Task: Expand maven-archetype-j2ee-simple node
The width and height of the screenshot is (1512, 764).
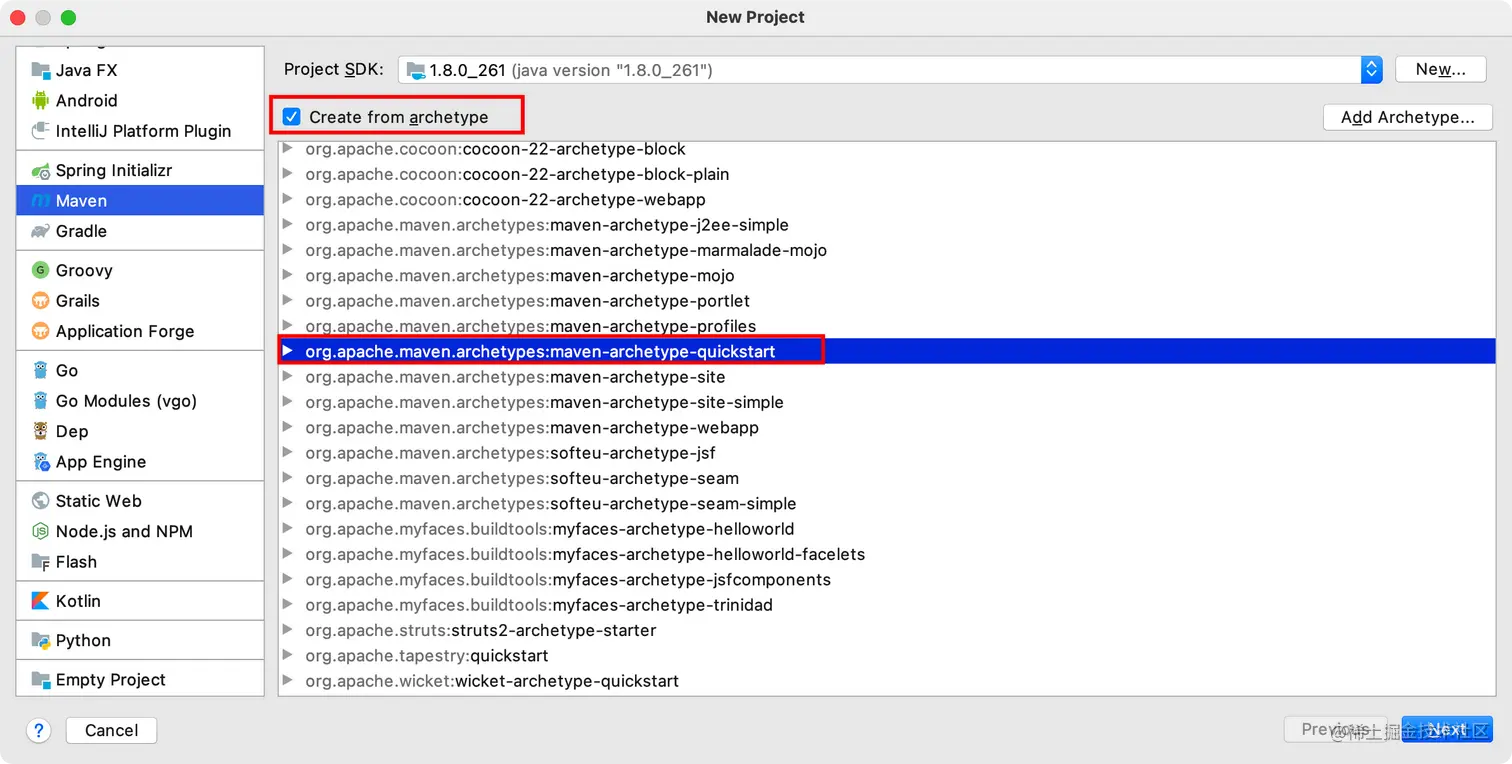Action: (288, 225)
